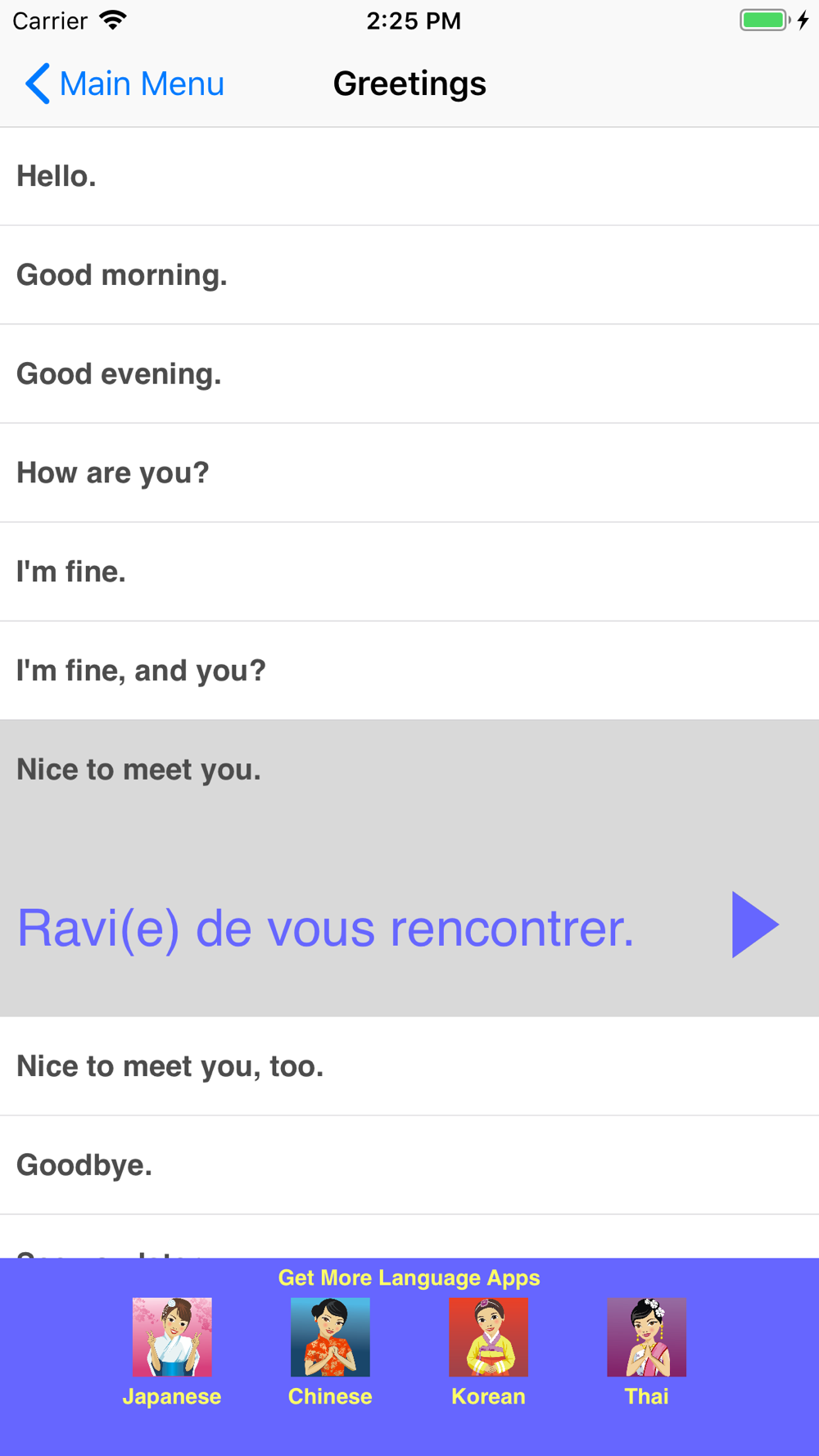
Task: Select the Hello phrase
Action: (409, 176)
